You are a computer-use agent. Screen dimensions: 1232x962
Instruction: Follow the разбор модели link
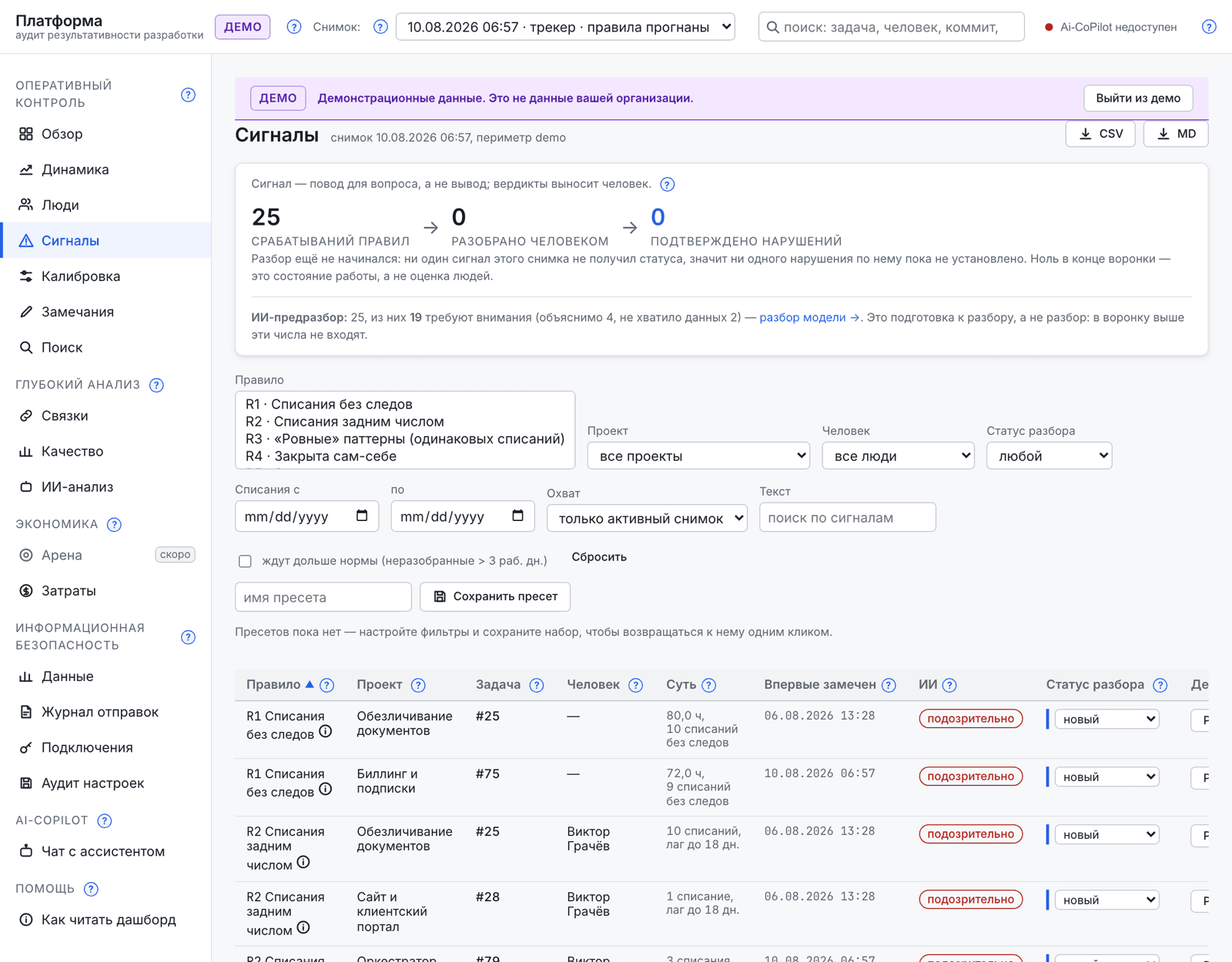point(809,317)
